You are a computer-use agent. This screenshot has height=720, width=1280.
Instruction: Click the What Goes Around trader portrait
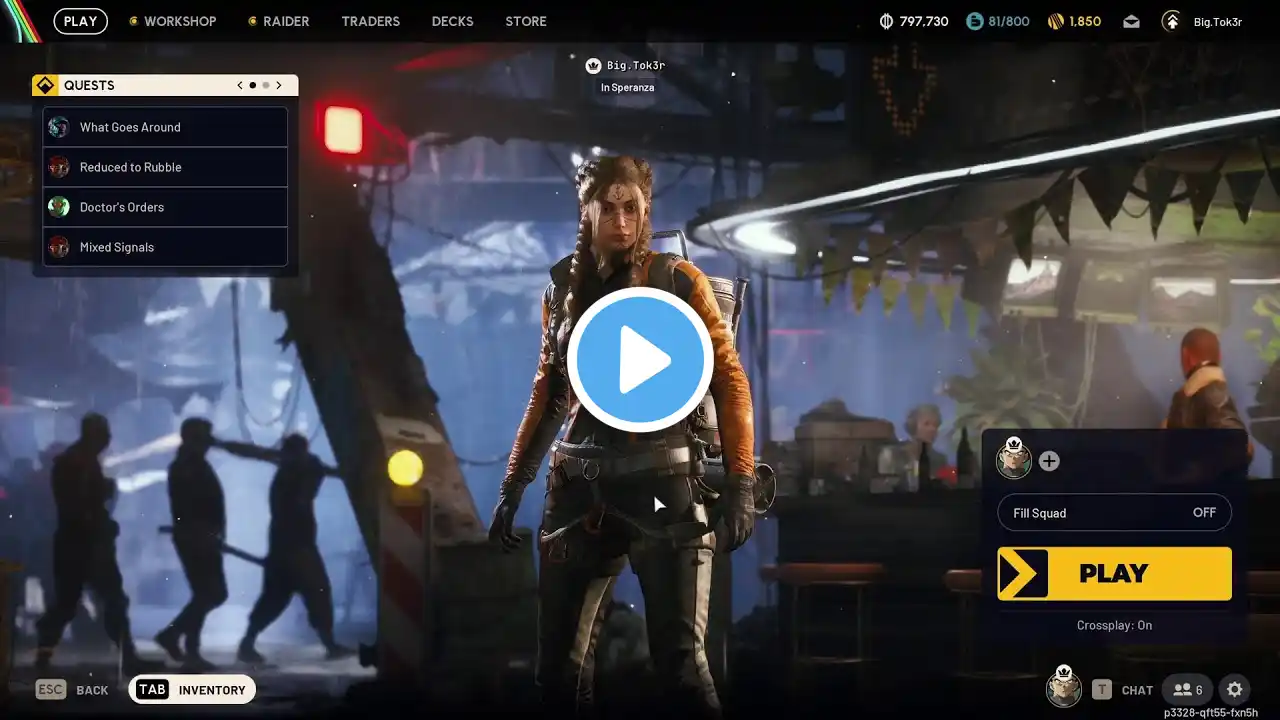(x=59, y=127)
